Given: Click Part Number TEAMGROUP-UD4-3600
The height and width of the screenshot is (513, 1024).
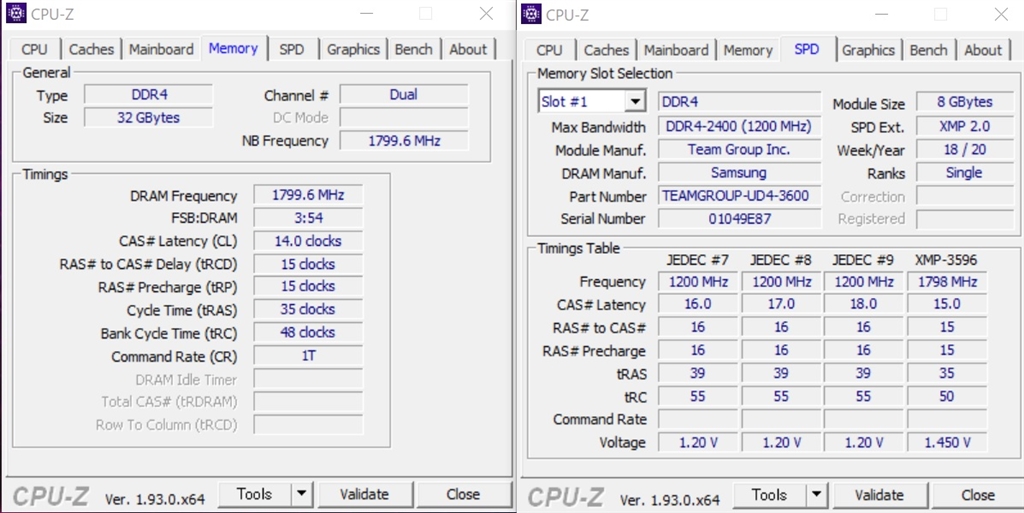Looking at the screenshot, I should [739, 196].
